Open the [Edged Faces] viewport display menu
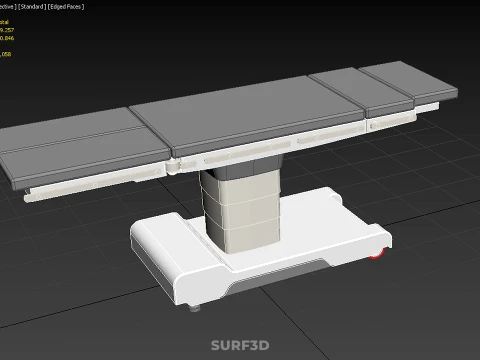The width and height of the screenshot is (480, 360). [66, 7]
